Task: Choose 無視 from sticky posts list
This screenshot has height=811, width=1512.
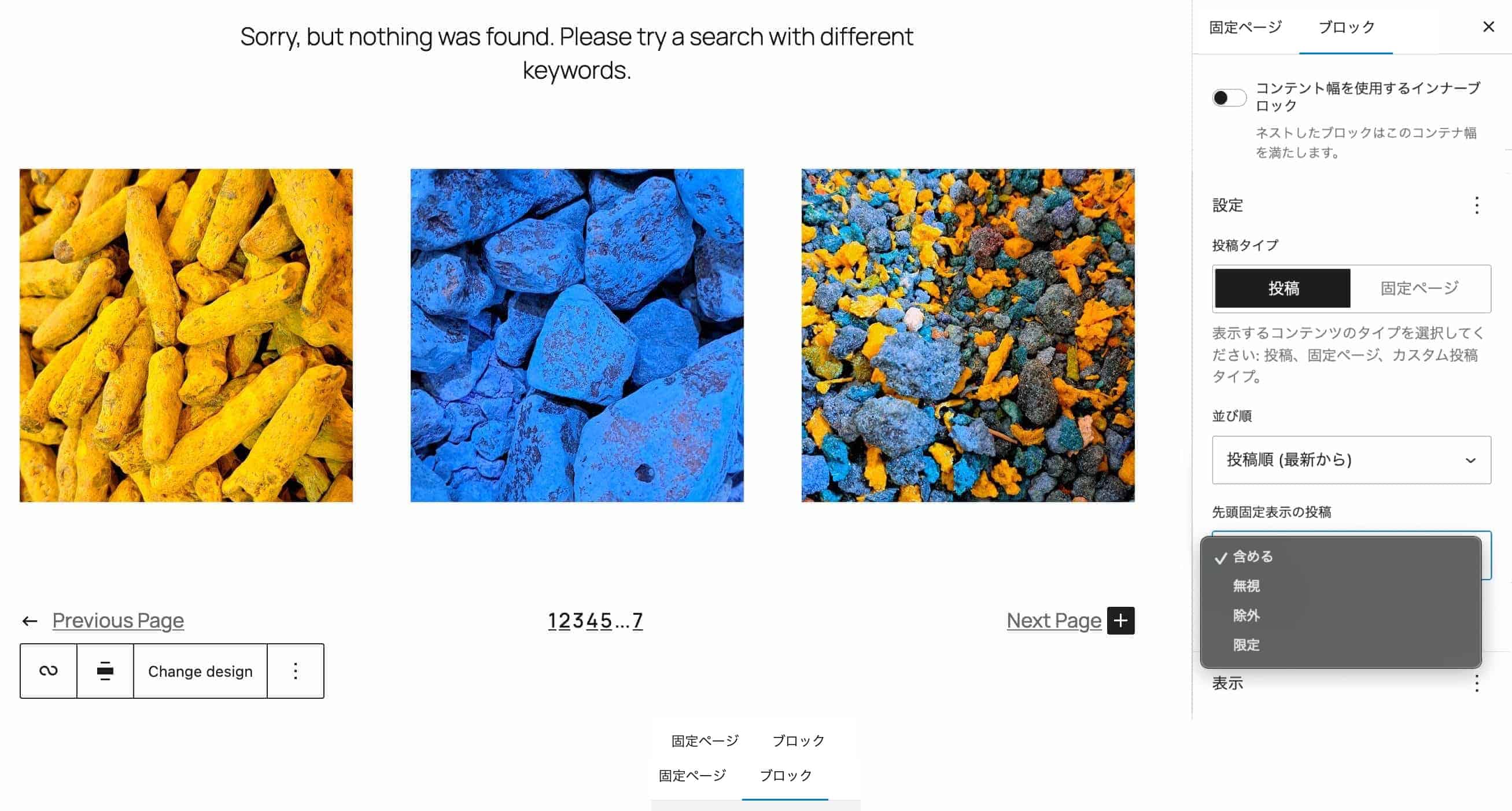Action: tap(1246, 585)
